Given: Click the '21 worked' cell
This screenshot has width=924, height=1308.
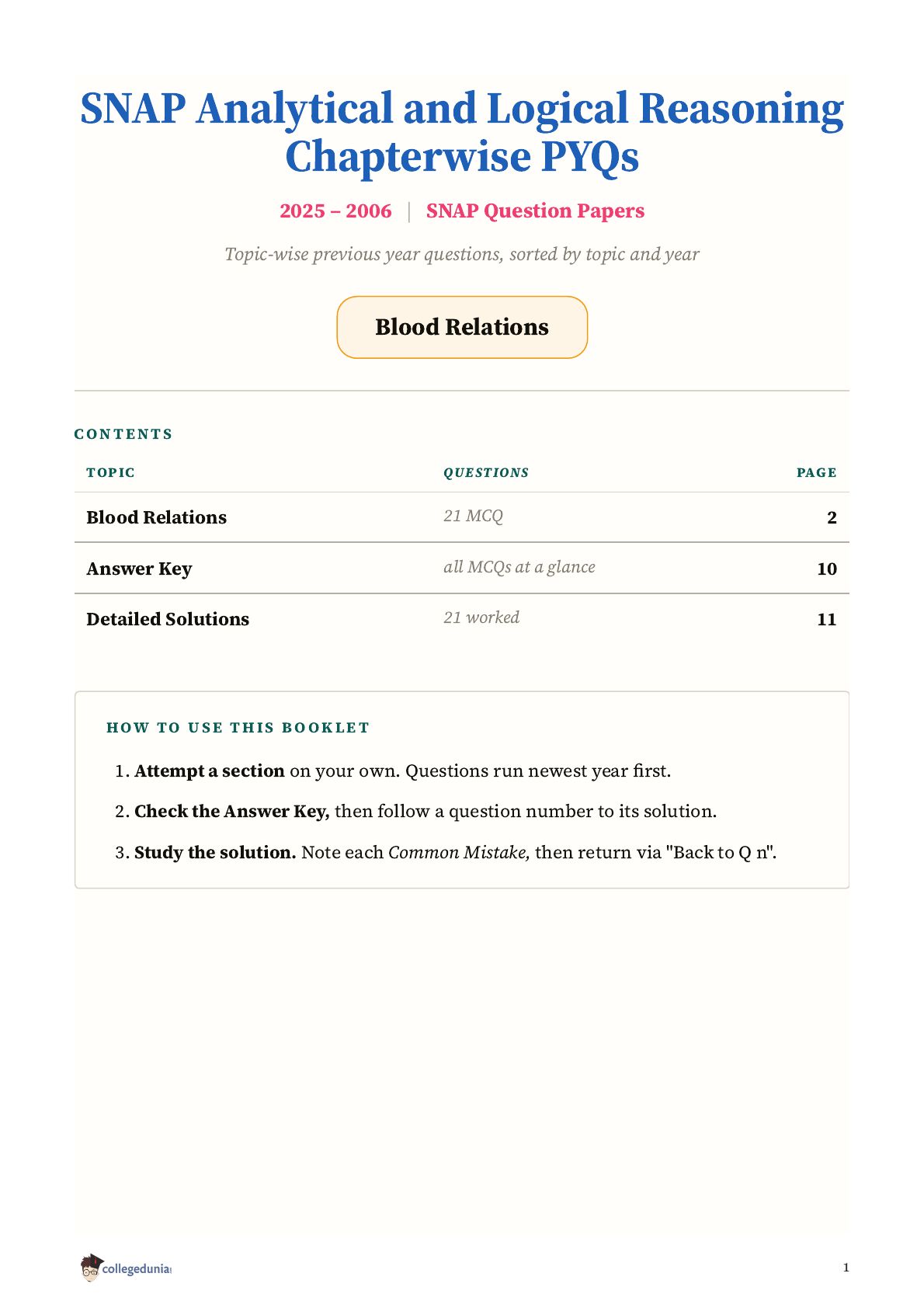Looking at the screenshot, I should (x=481, y=617).
